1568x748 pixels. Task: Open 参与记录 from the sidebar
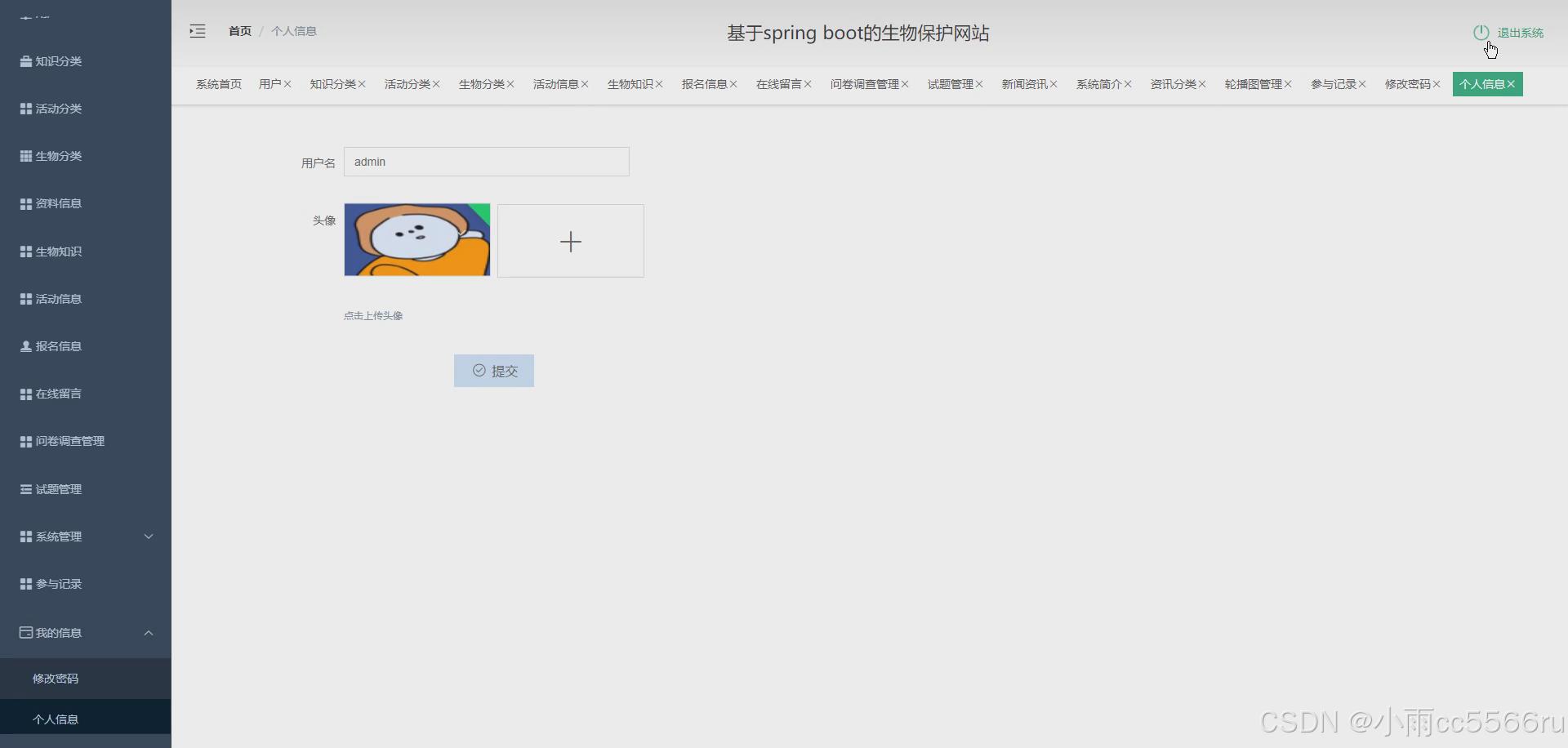pos(57,583)
